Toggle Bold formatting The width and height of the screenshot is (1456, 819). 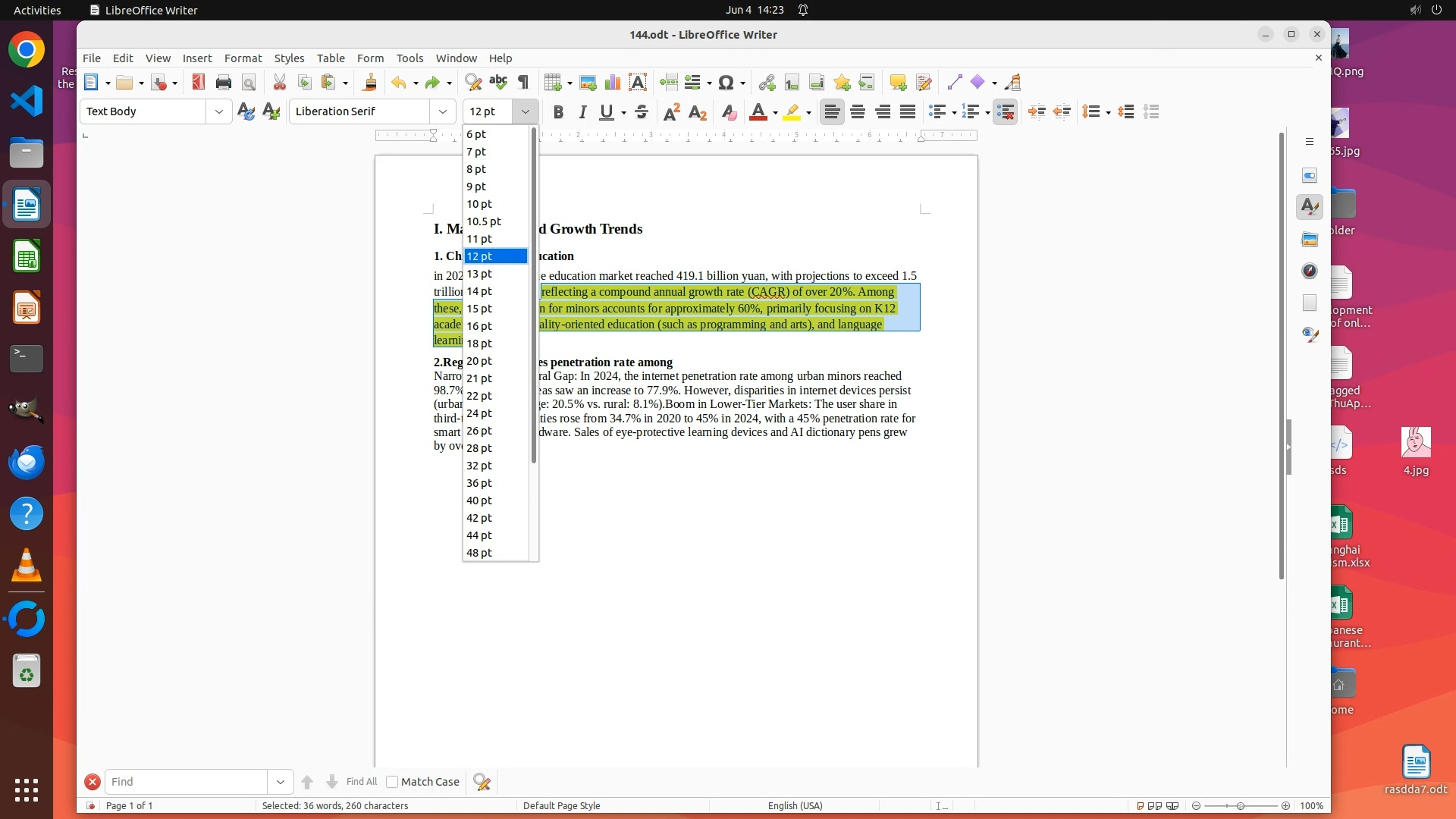[558, 112]
